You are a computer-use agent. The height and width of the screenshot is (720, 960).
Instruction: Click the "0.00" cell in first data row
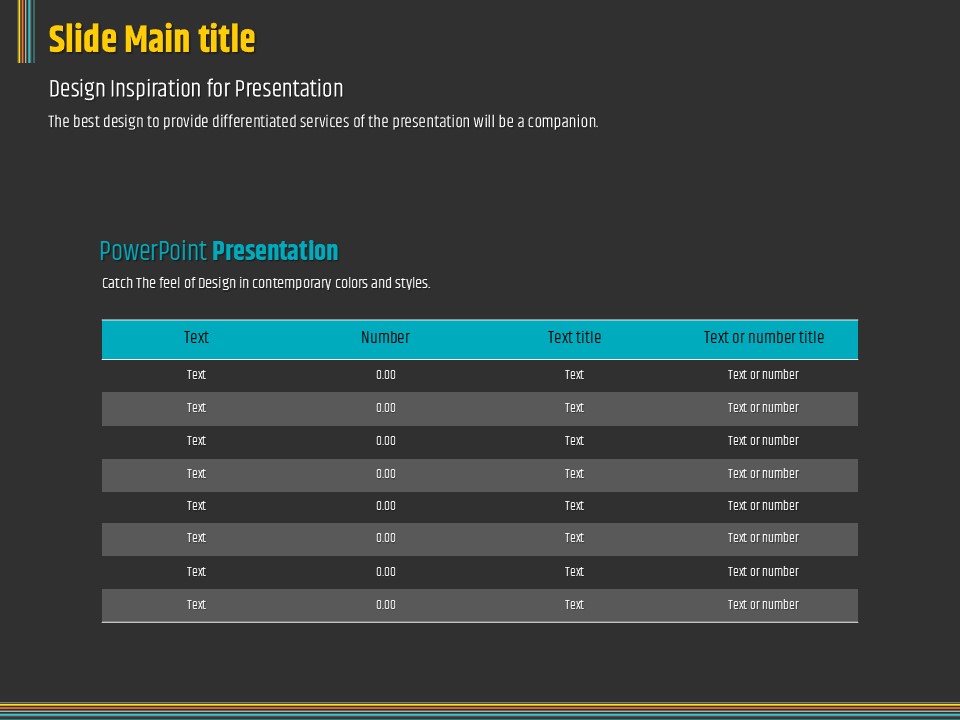point(385,375)
